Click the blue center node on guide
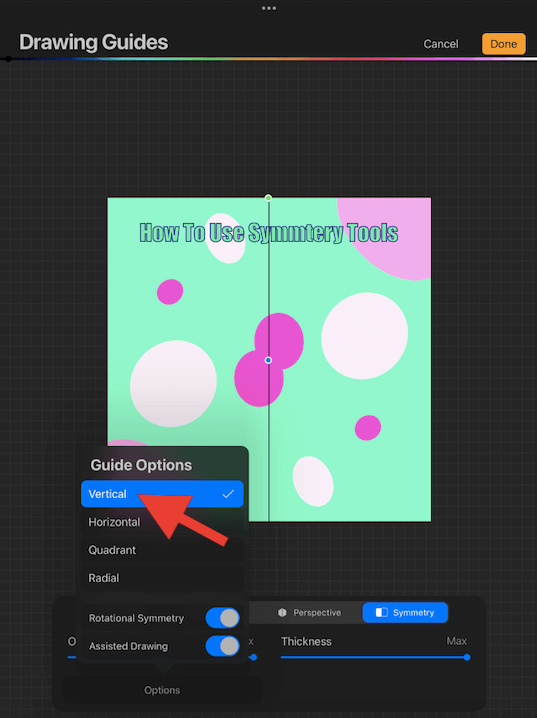The width and height of the screenshot is (537, 718). coord(268,360)
